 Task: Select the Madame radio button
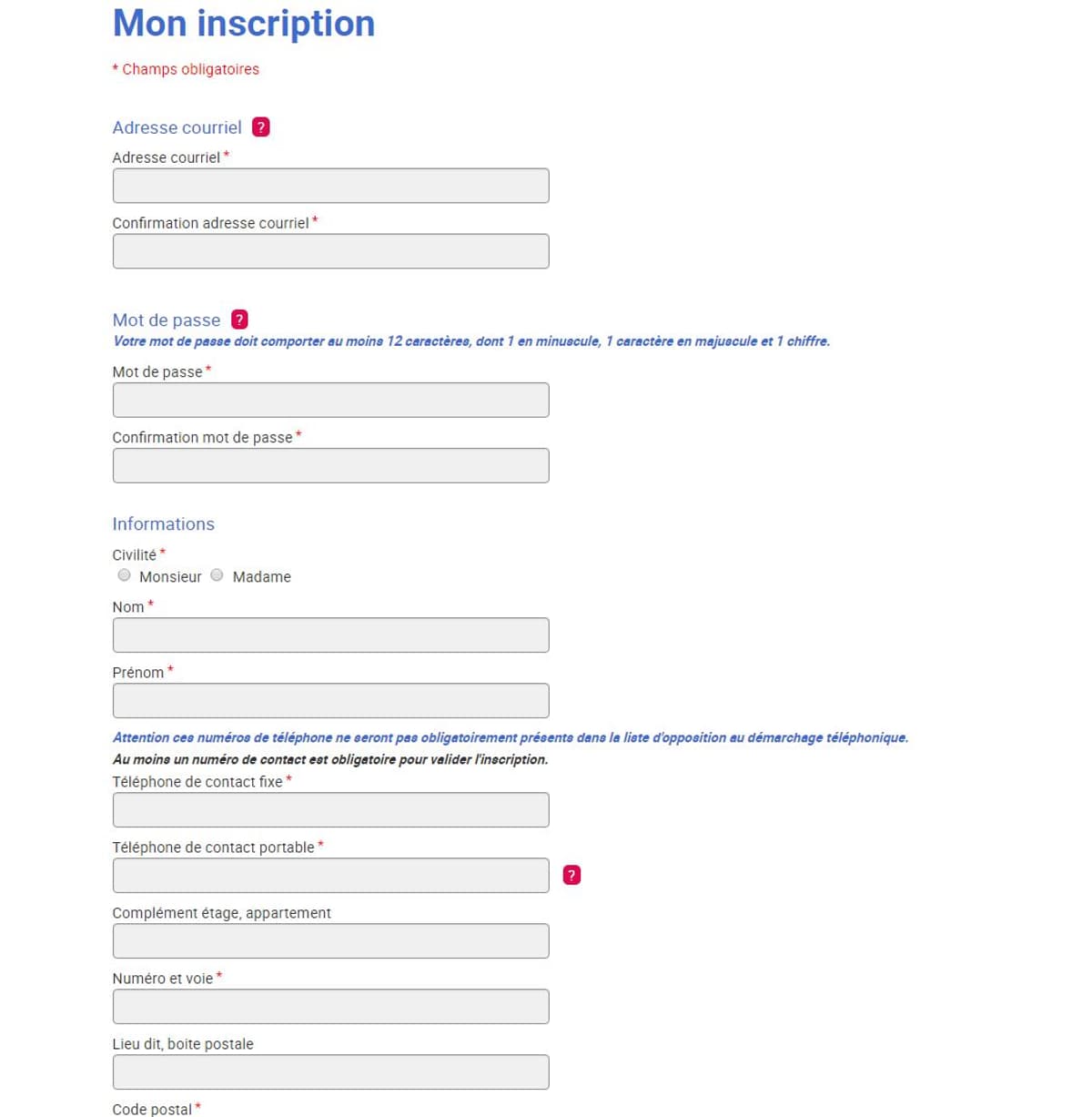point(217,574)
